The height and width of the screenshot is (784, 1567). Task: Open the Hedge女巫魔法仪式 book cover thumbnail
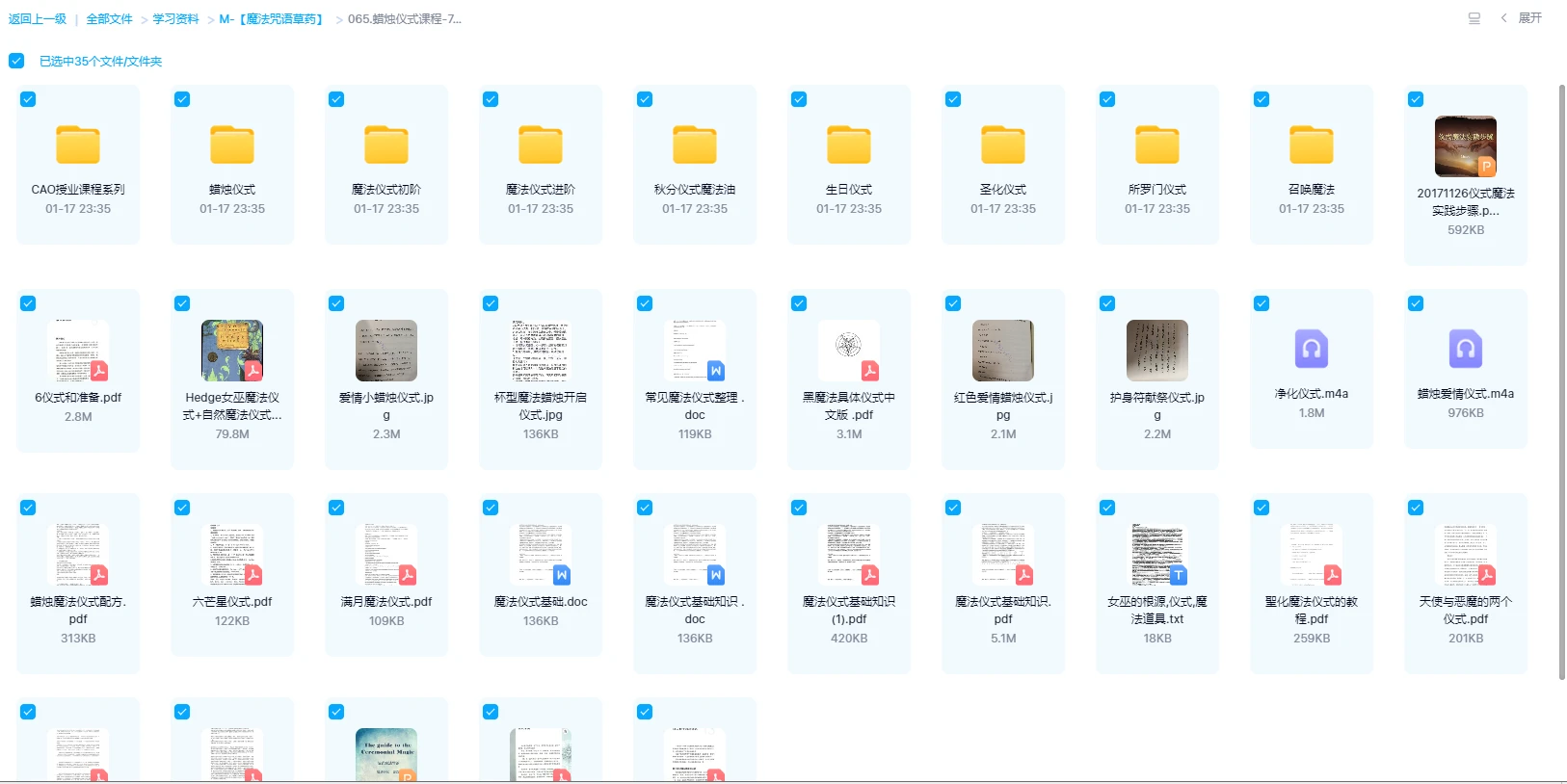click(232, 351)
